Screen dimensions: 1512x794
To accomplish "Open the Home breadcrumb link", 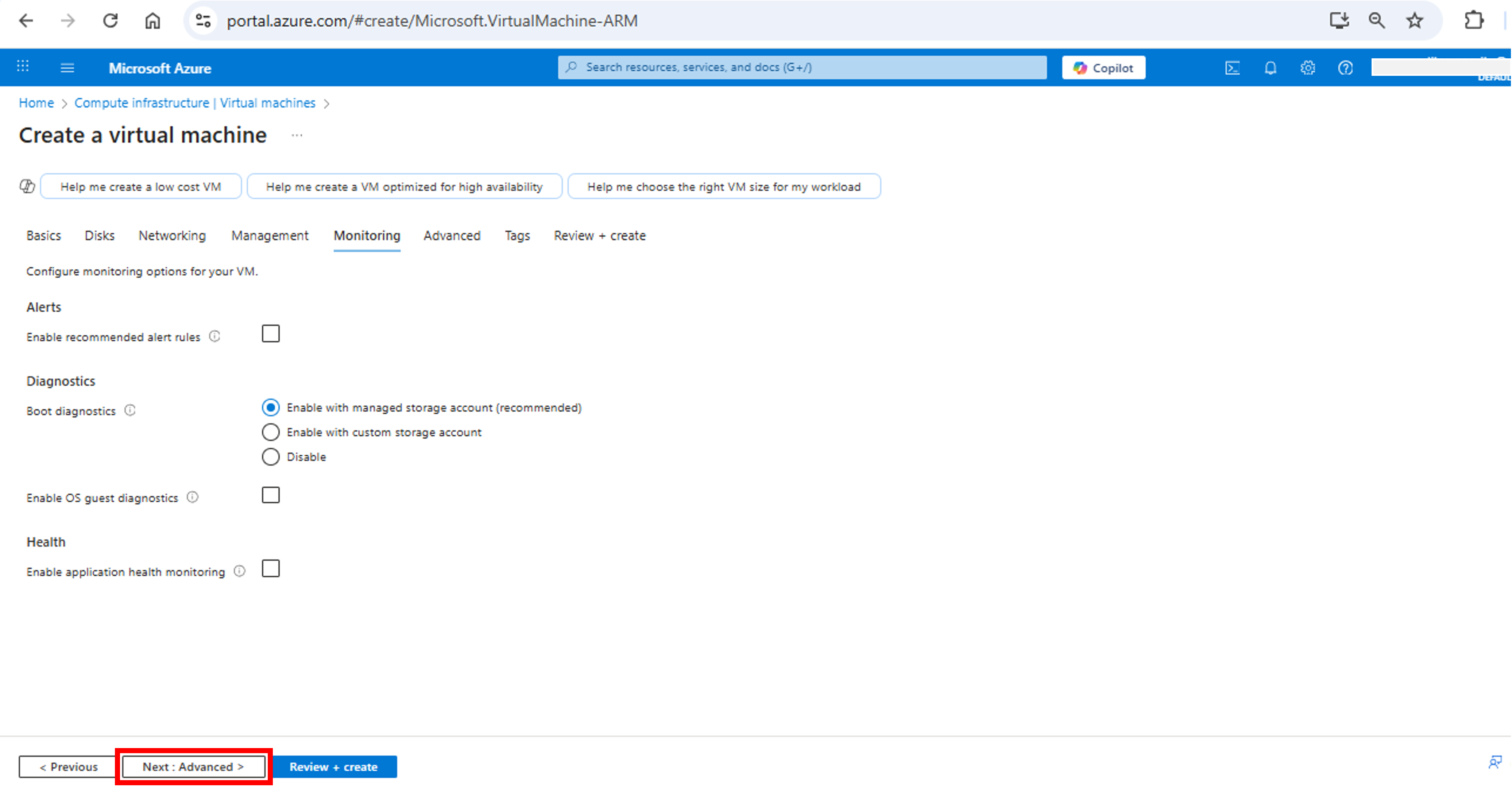I will click(x=36, y=102).
